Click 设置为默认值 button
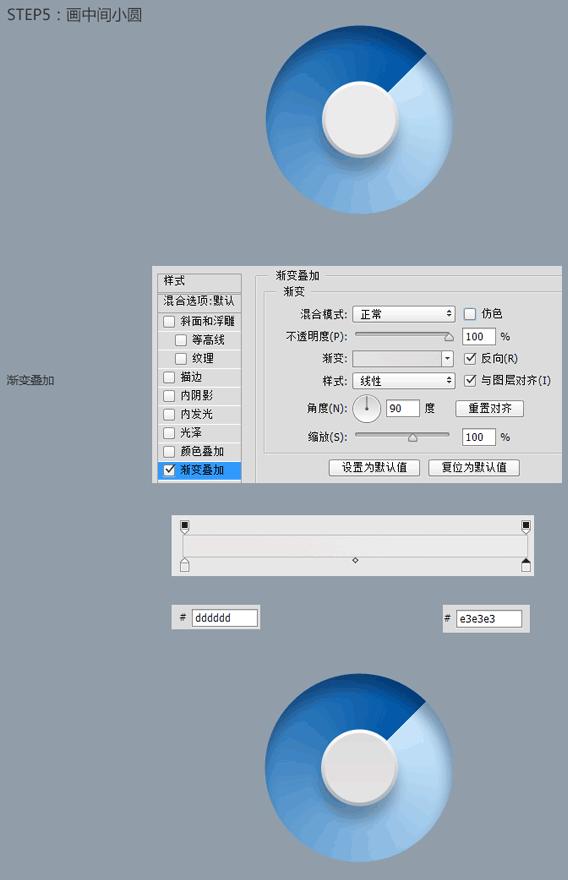Viewport: 568px width, 880px height. point(374,468)
